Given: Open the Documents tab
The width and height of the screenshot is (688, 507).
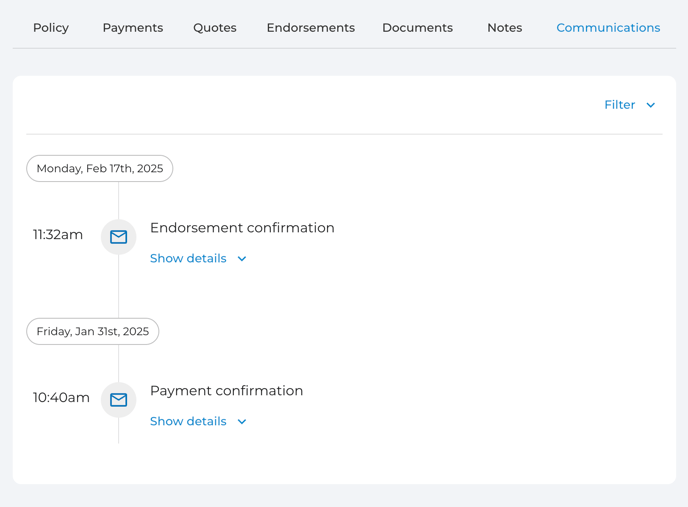Looking at the screenshot, I should pyautogui.click(x=417, y=28).
